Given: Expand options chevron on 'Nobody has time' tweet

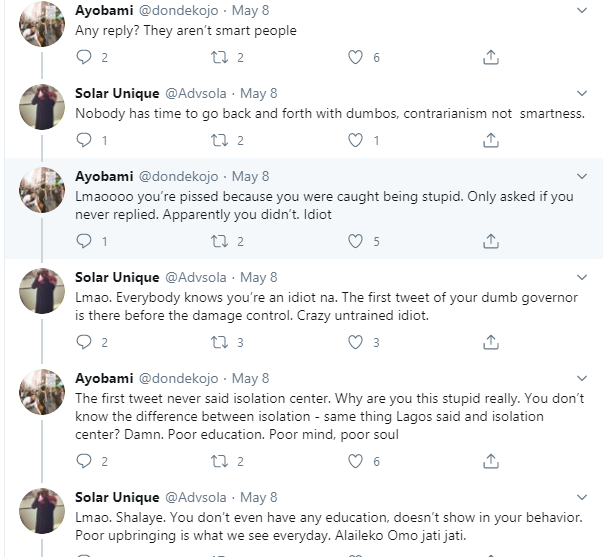Looking at the screenshot, I should 582,93.
